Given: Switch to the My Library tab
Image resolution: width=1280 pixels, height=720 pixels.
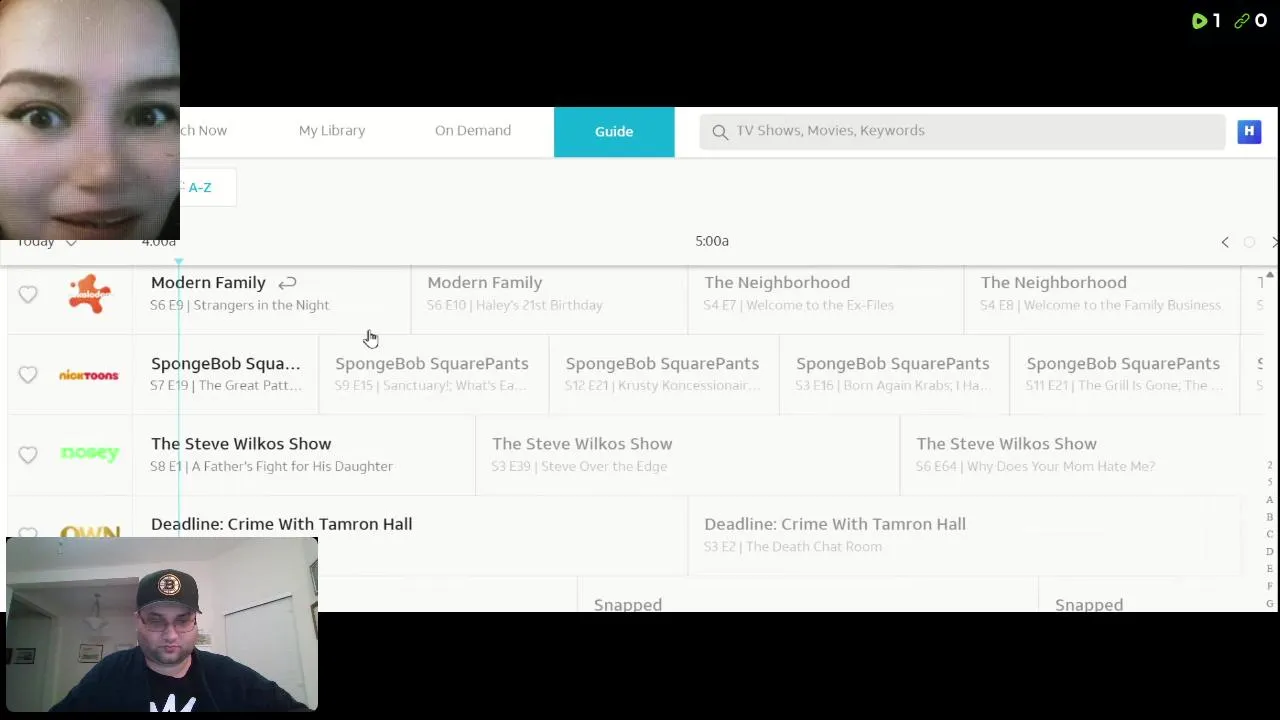Looking at the screenshot, I should (x=332, y=131).
